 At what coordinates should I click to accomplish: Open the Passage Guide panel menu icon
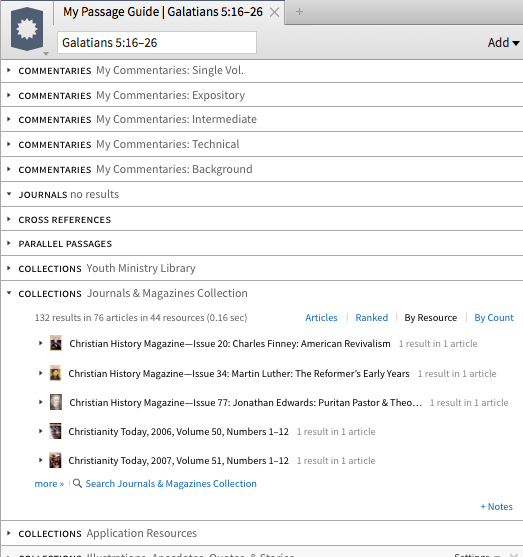coord(27,29)
